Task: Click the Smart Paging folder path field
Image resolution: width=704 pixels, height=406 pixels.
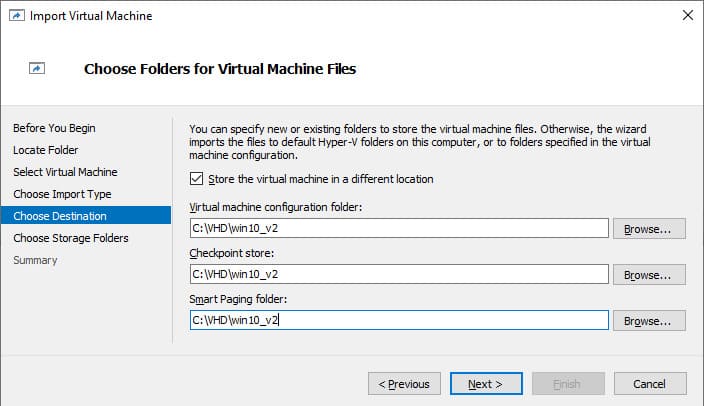Action: pyautogui.click(x=399, y=320)
